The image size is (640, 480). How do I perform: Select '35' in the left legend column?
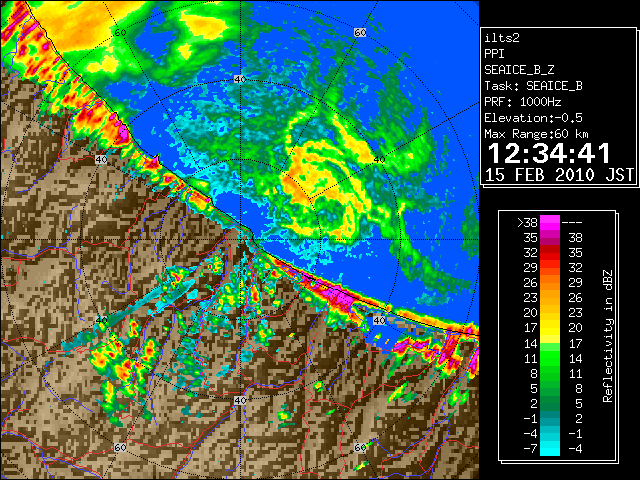click(x=531, y=238)
